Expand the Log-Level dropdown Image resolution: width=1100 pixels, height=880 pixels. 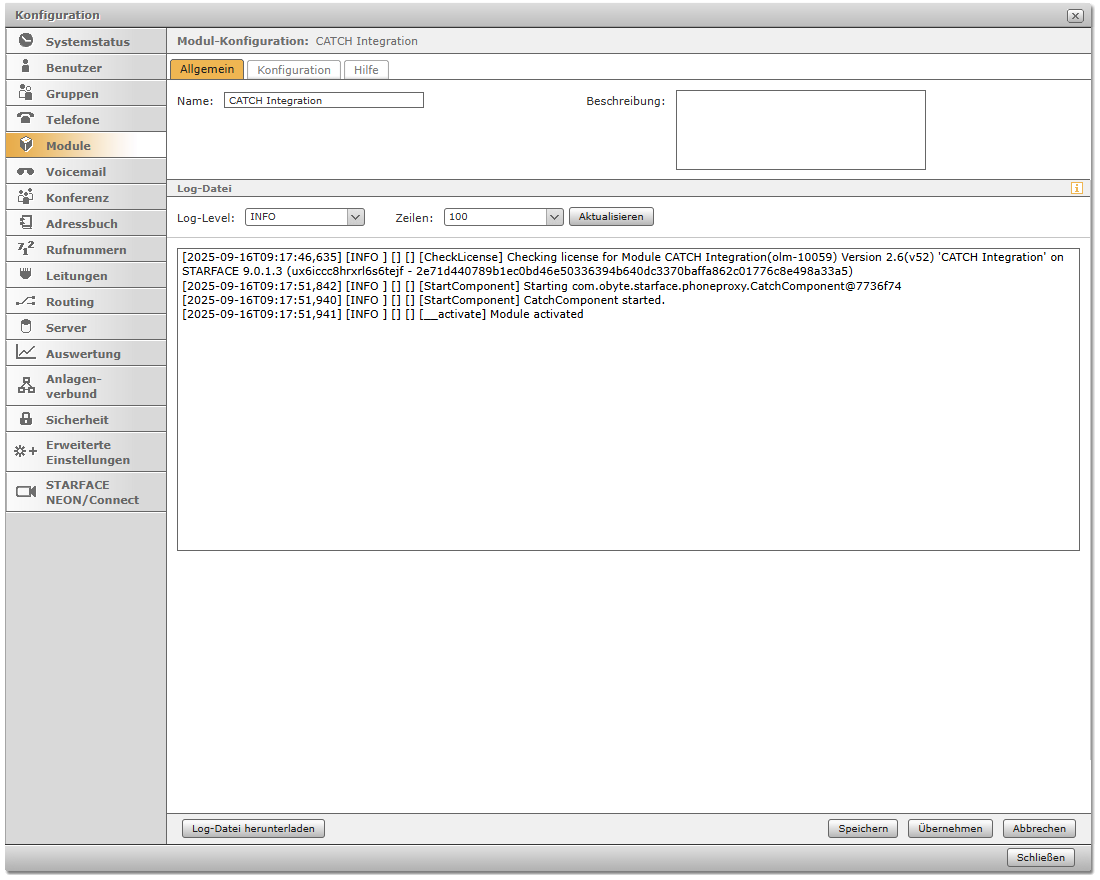click(355, 217)
